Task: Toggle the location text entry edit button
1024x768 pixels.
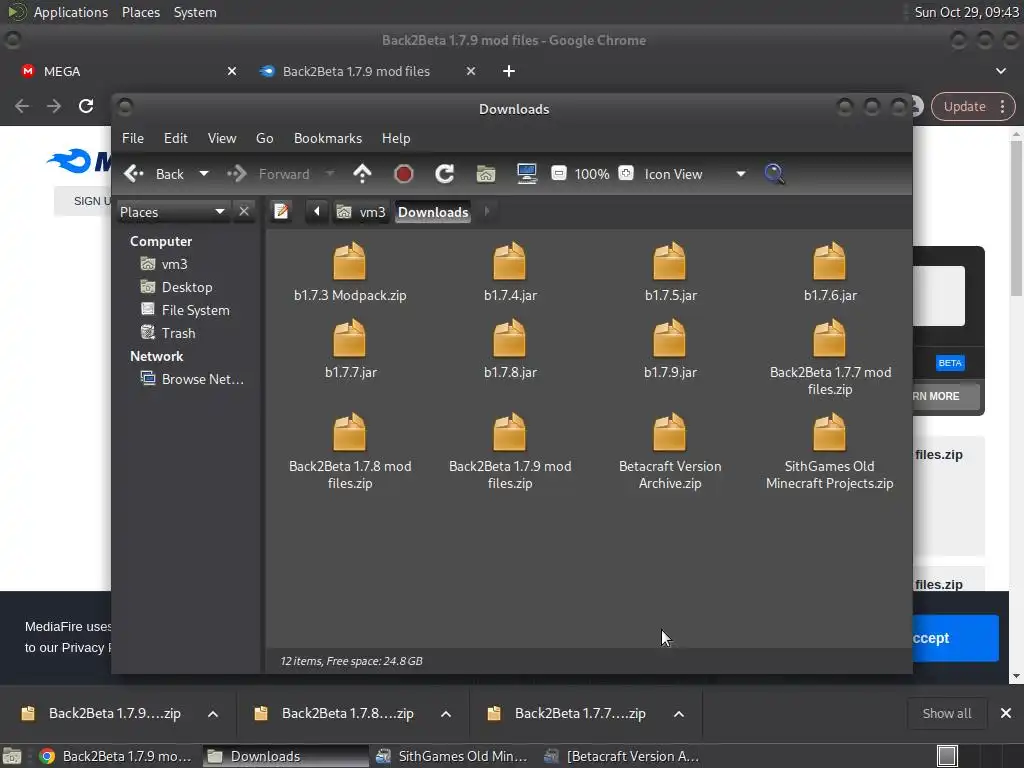Action: (x=282, y=211)
